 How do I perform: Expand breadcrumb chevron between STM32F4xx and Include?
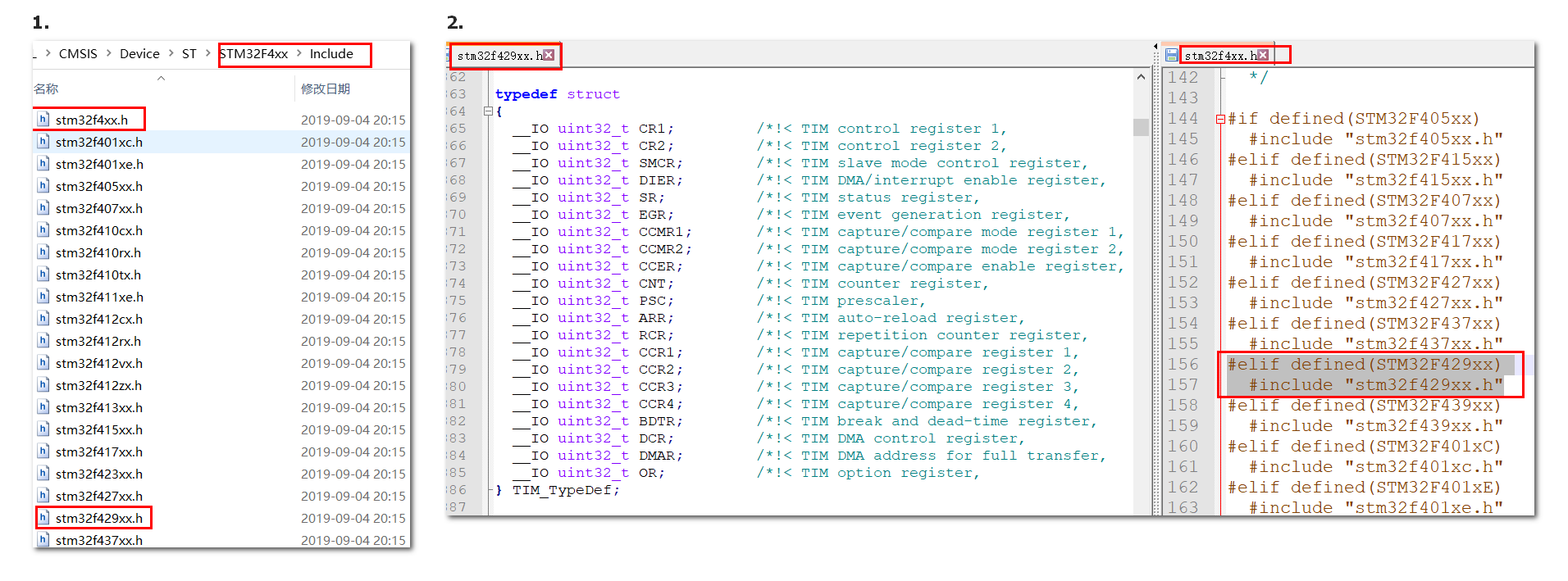(x=299, y=54)
